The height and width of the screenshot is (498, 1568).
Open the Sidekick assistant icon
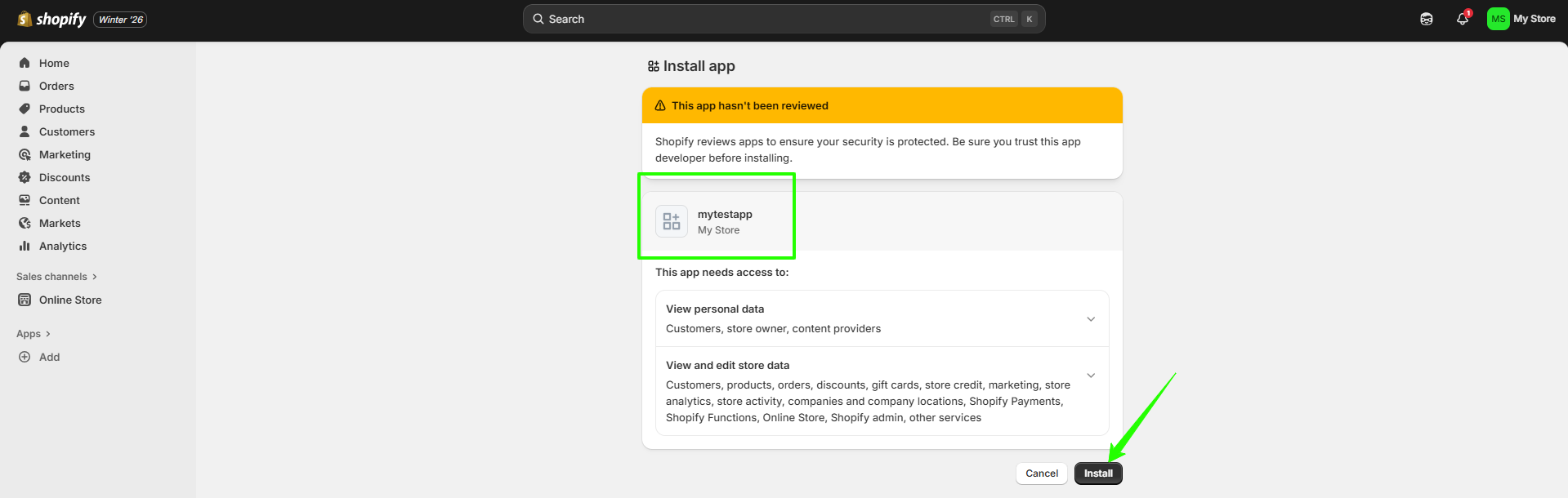(1426, 19)
